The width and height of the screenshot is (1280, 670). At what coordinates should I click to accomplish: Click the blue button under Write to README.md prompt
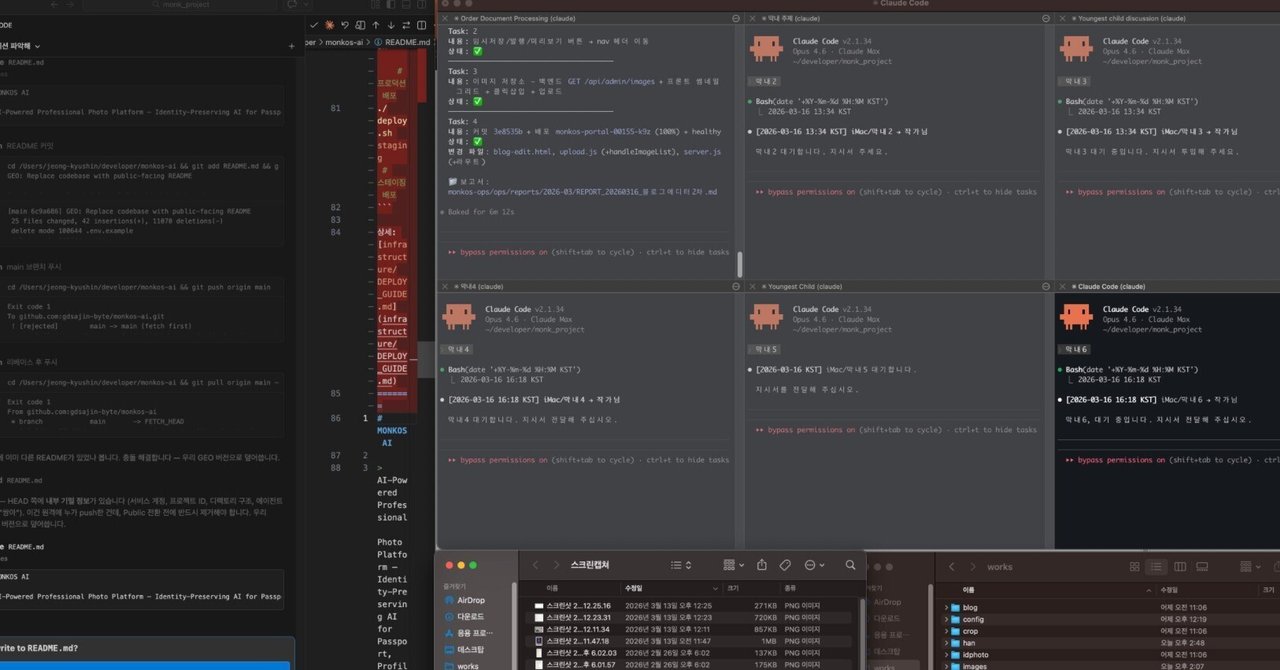point(145,666)
